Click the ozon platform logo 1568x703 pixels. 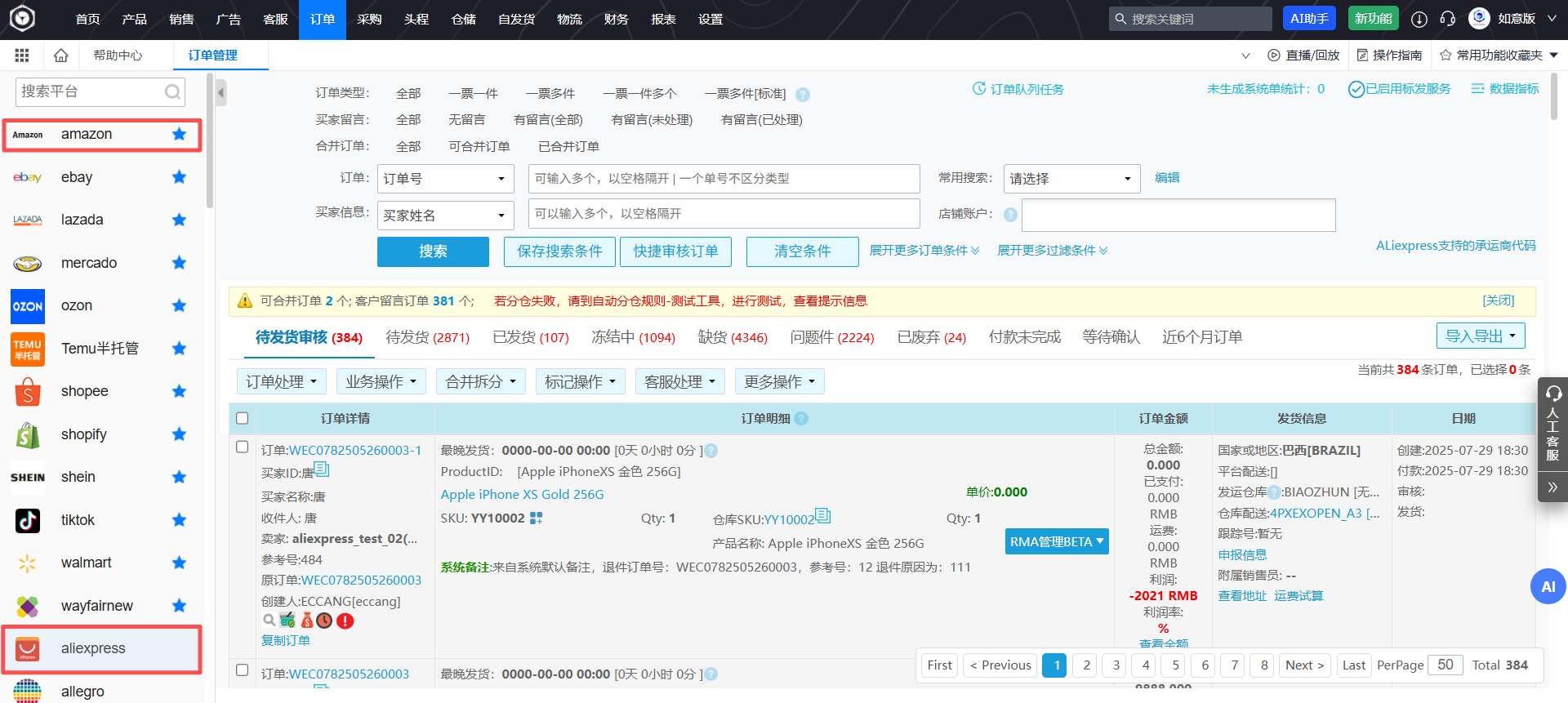28,306
